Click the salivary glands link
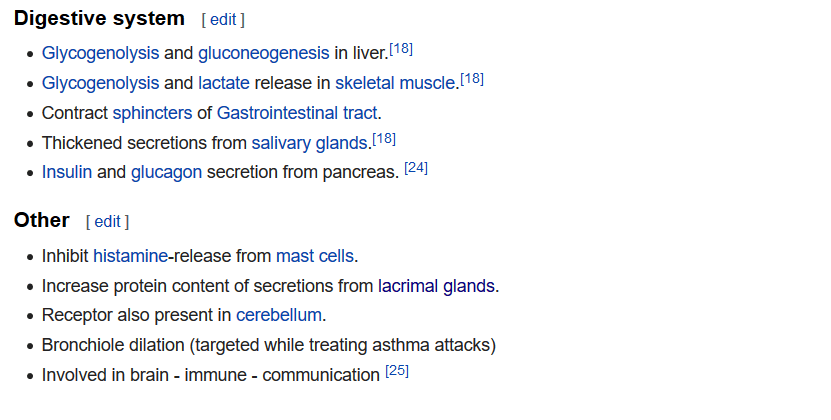831x420 pixels. [x=310, y=143]
